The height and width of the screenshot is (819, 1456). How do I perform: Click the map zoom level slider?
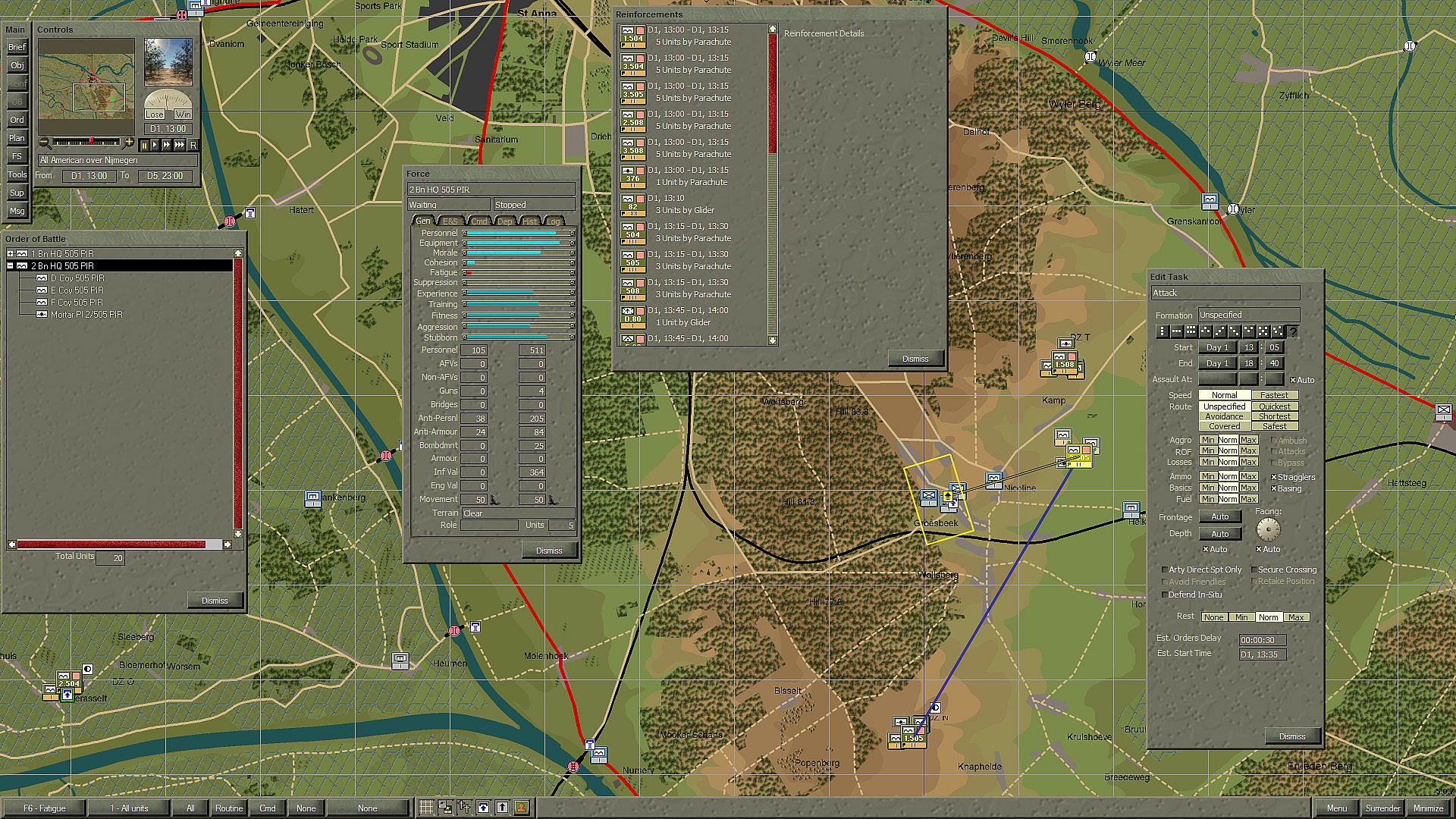[x=86, y=142]
